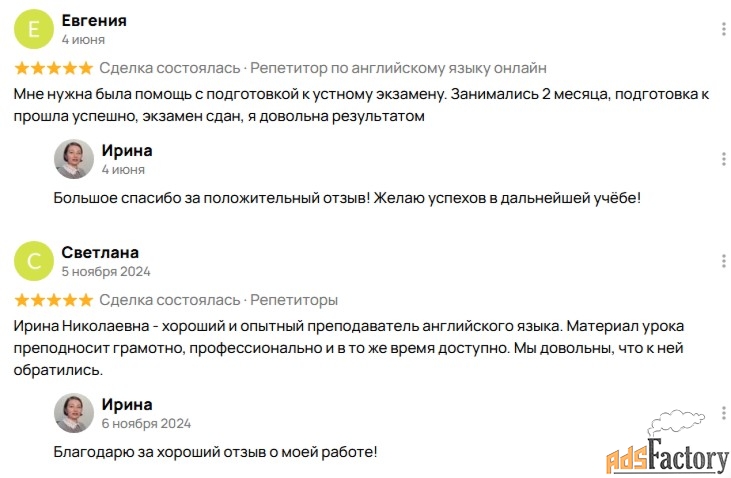Click the five-star rating on Евгения's review
The width and height of the screenshot is (731, 478).
pyautogui.click(x=54, y=68)
